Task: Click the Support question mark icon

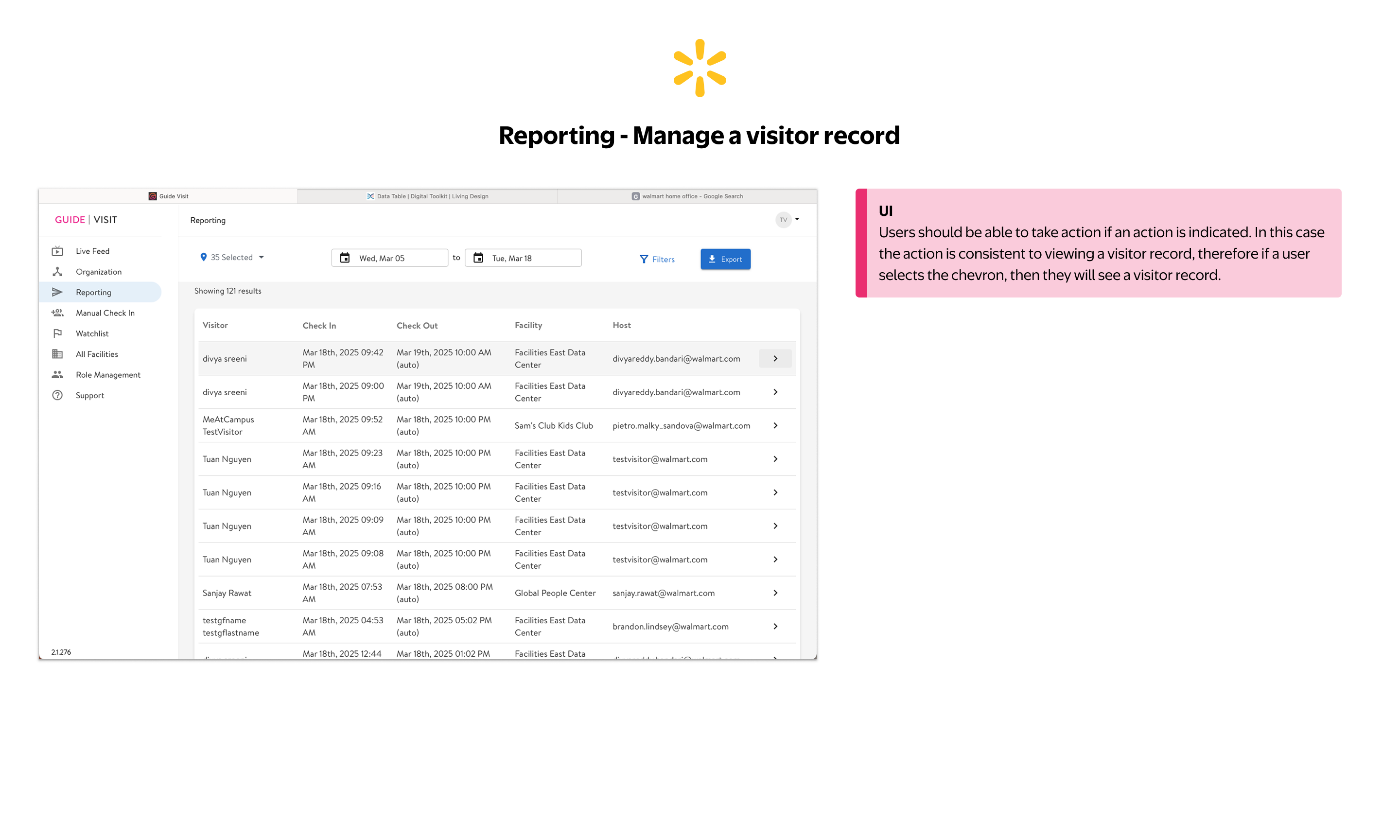Action: pyautogui.click(x=57, y=395)
